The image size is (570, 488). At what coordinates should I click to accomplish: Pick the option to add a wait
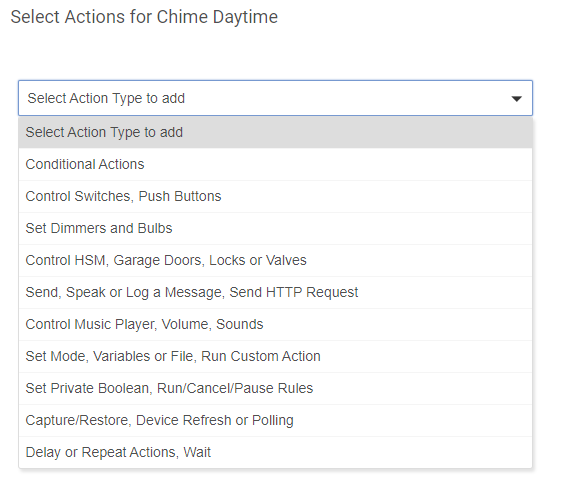pos(275,452)
